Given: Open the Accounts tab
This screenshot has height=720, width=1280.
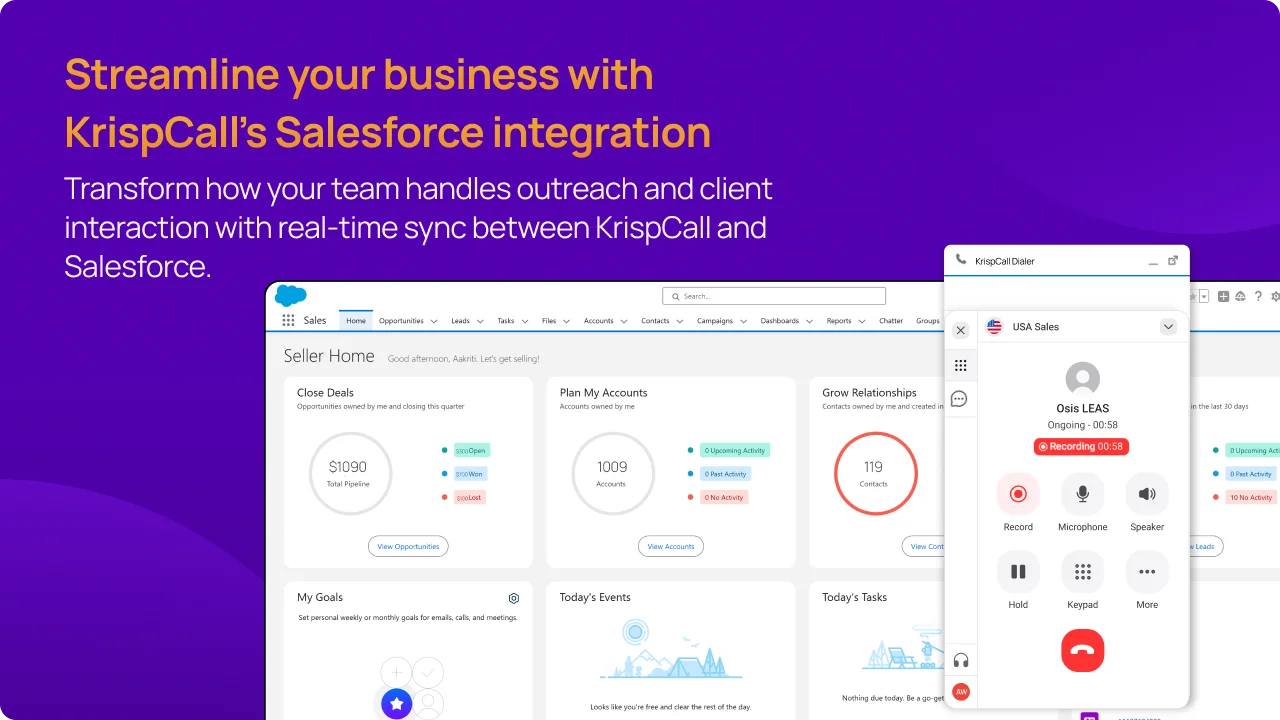Looking at the screenshot, I should click(x=599, y=321).
